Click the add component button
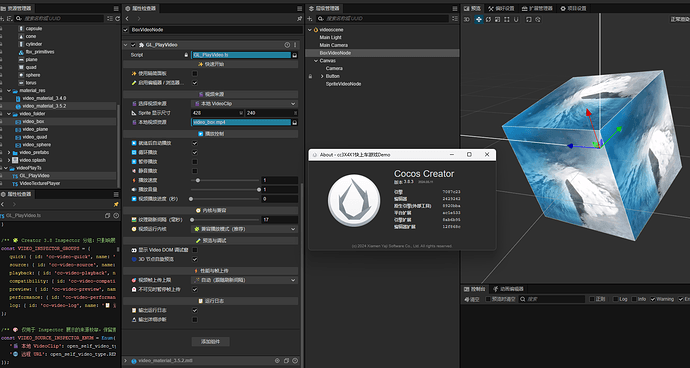Viewport: 690px width, 368px height. (210, 342)
